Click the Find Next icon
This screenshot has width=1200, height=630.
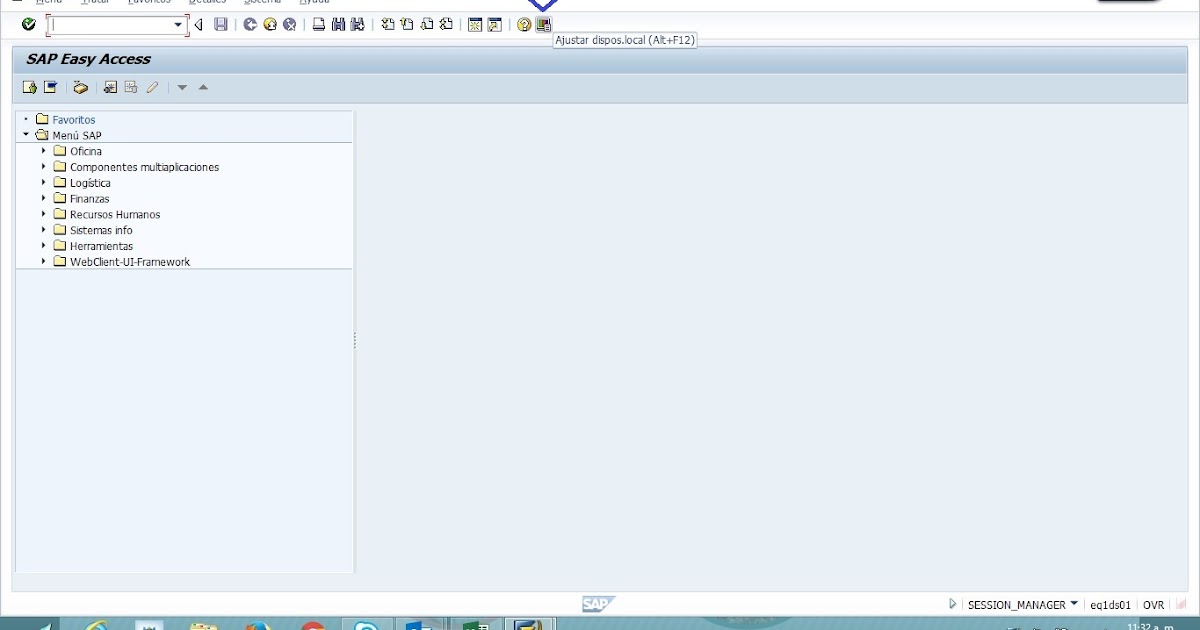(354, 25)
